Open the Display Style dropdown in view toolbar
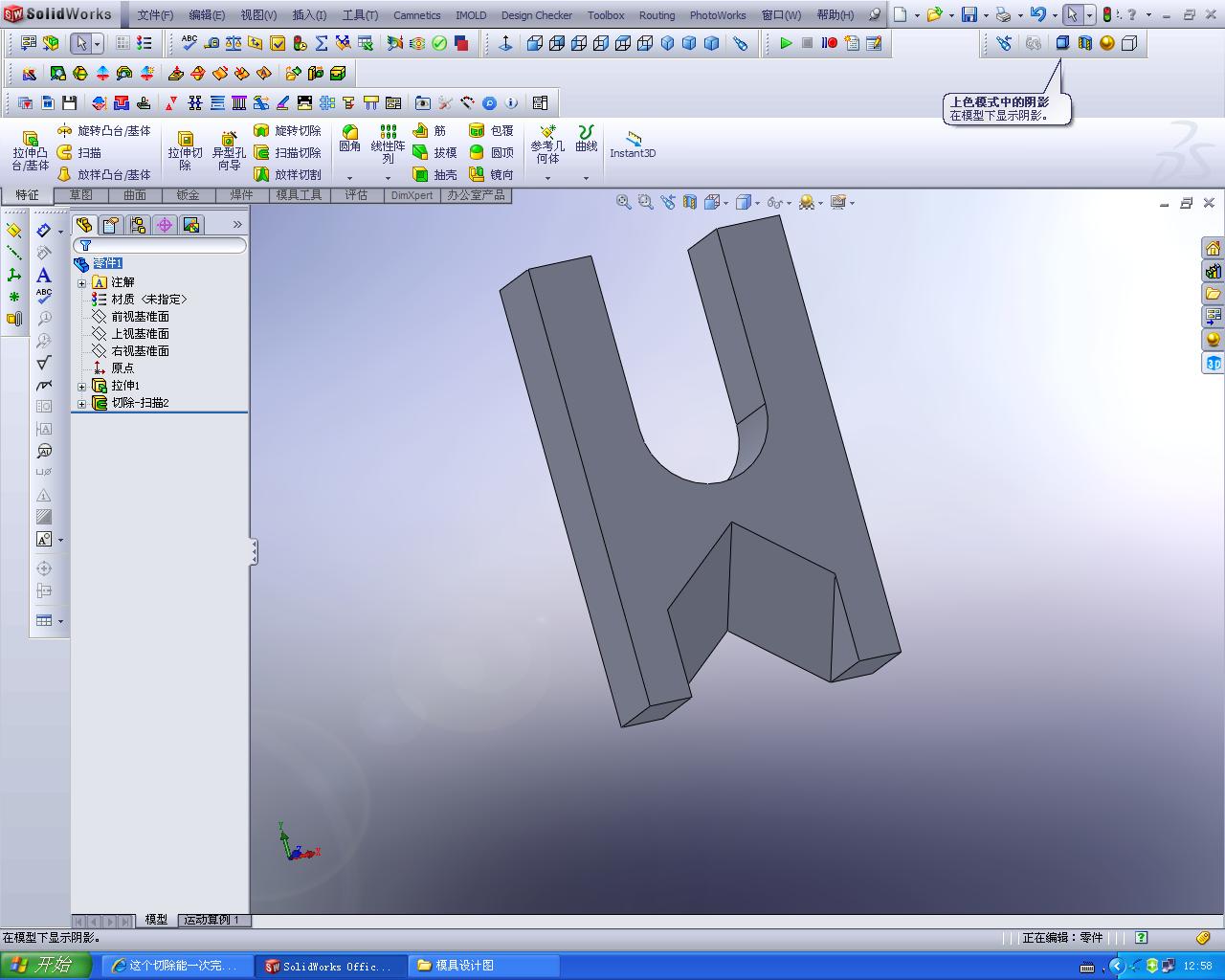The height and width of the screenshot is (980, 1225). 756,202
